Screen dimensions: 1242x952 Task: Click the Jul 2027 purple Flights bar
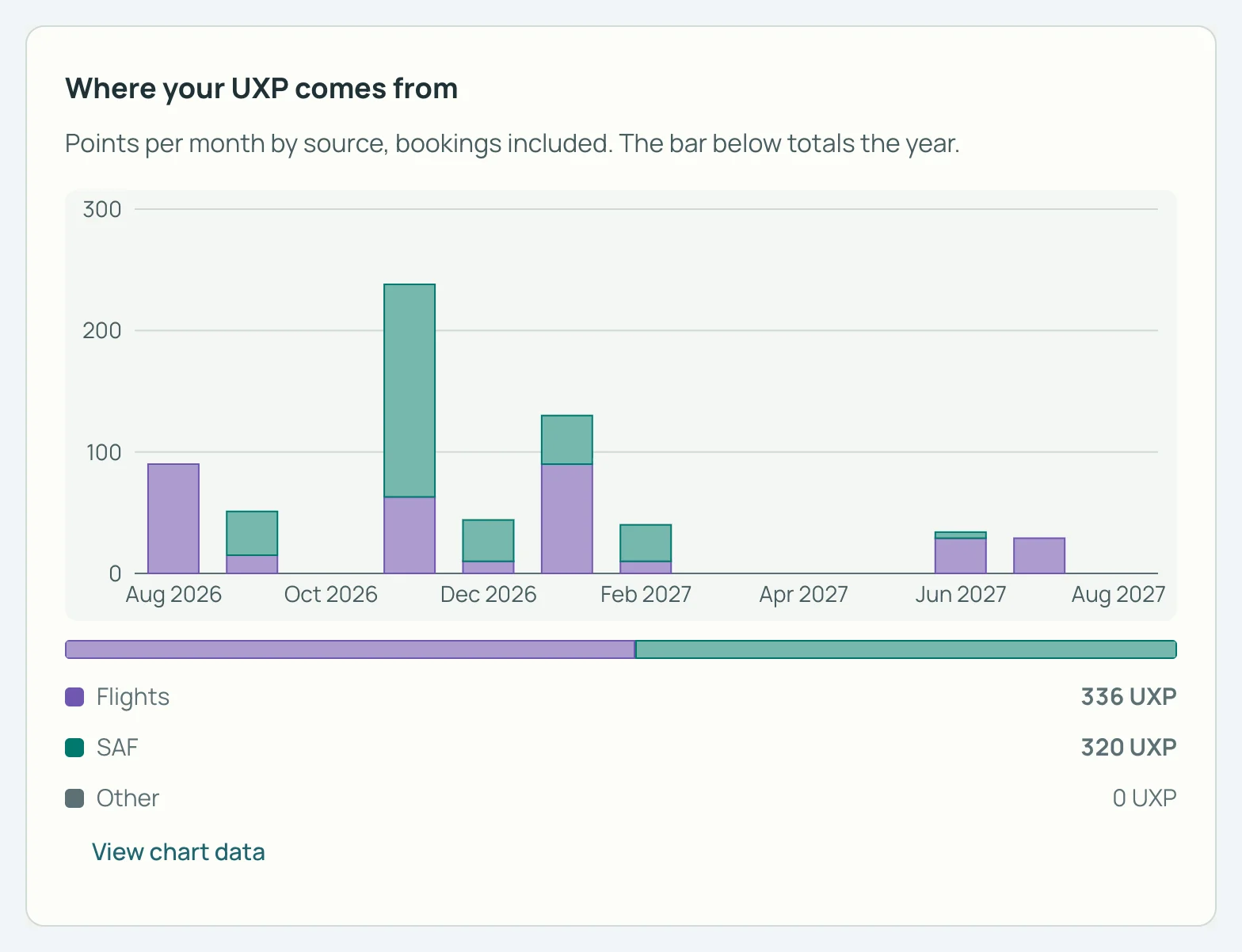pyautogui.click(x=1039, y=556)
